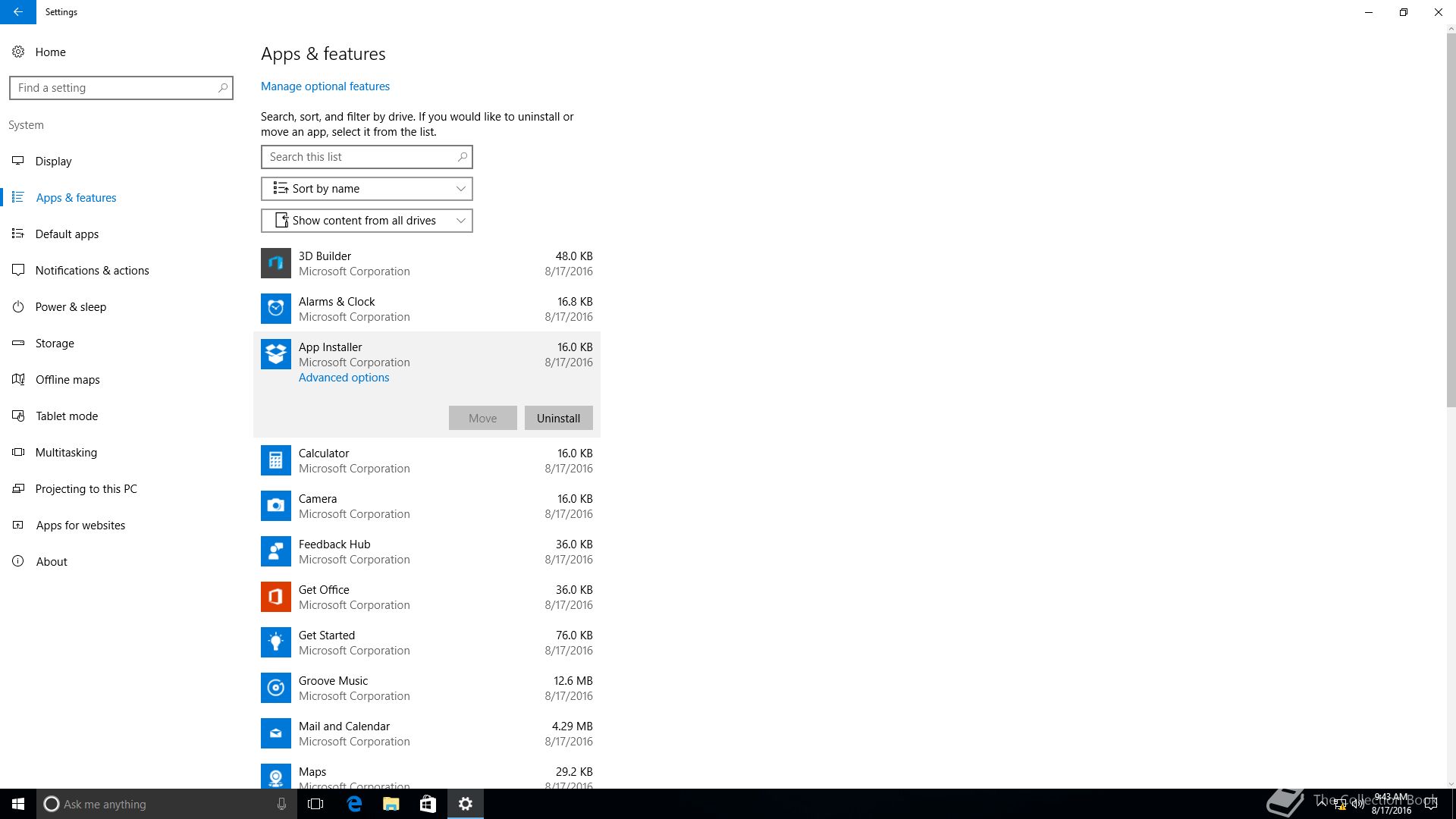Open Show content from all drives dropdown
Viewport: 1456px width, 819px height.
(x=367, y=221)
